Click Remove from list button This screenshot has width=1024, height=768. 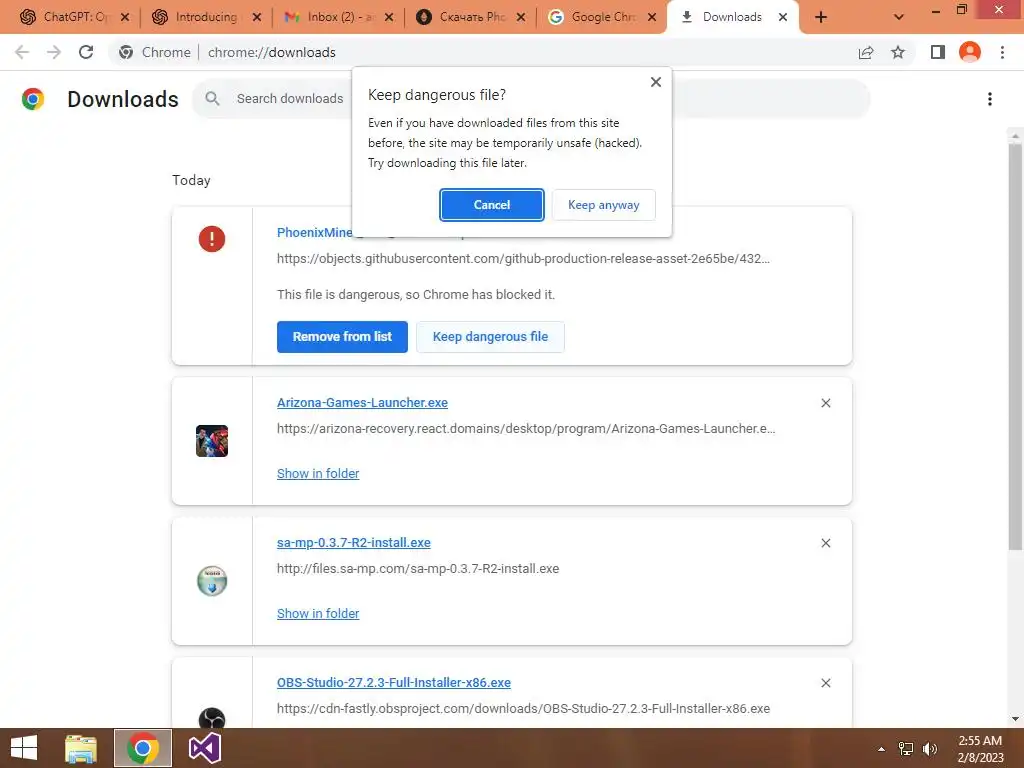342,337
